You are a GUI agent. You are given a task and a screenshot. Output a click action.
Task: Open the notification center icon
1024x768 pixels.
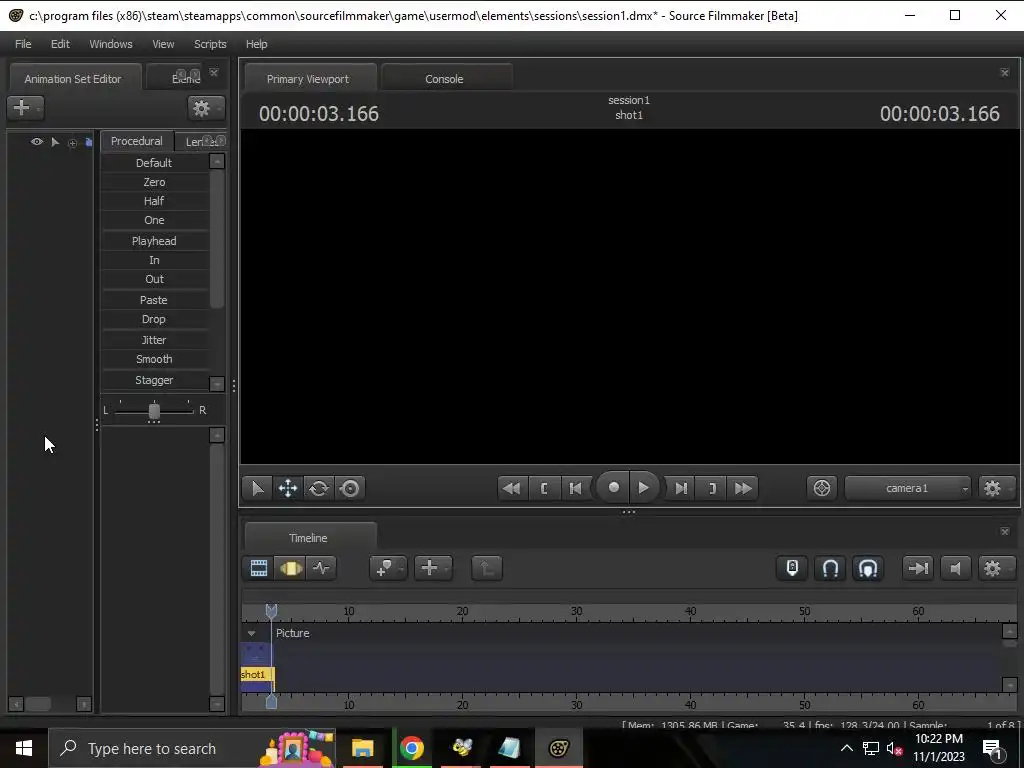[992, 748]
